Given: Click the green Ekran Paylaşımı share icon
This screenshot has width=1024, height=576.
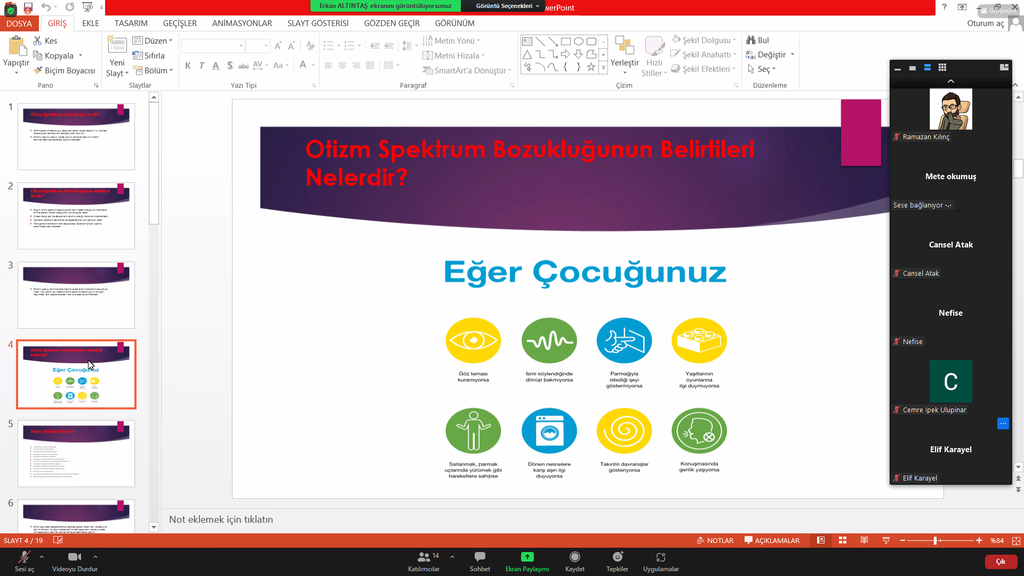Looking at the screenshot, I should [x=527, y=557].
